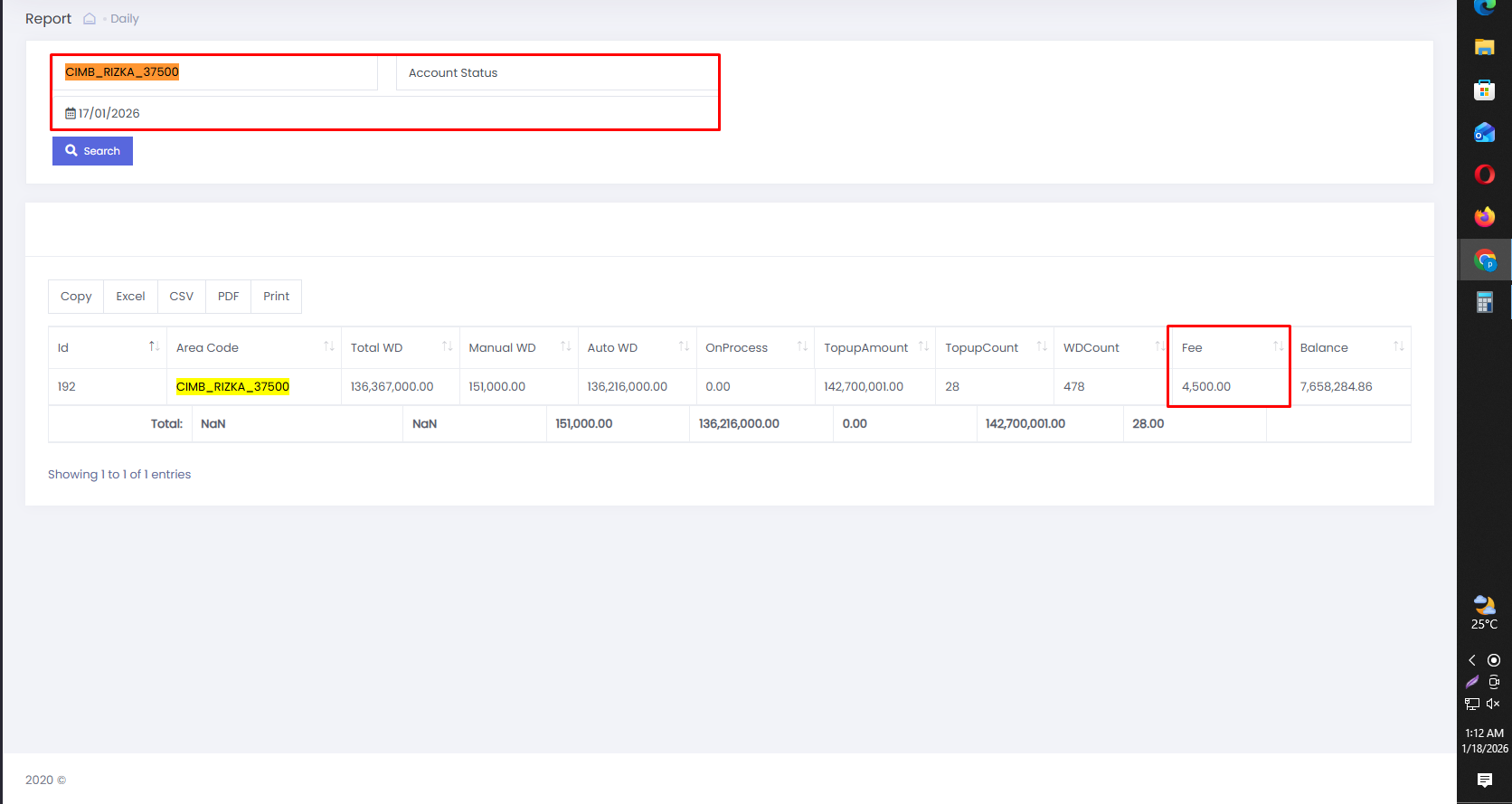1512x804 pixels.
Task: Sort by the Id column arrows
Action: (x=154, y=346)
